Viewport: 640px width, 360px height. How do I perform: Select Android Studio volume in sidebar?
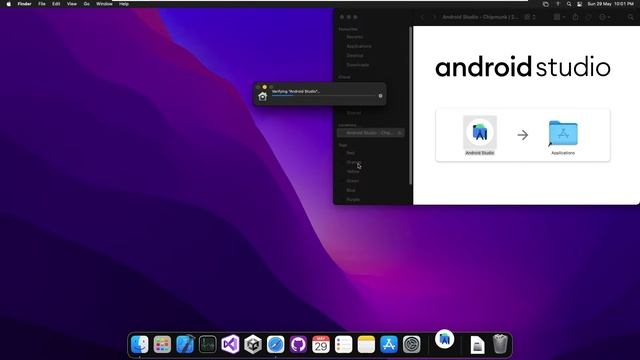[x=371, y=133]
